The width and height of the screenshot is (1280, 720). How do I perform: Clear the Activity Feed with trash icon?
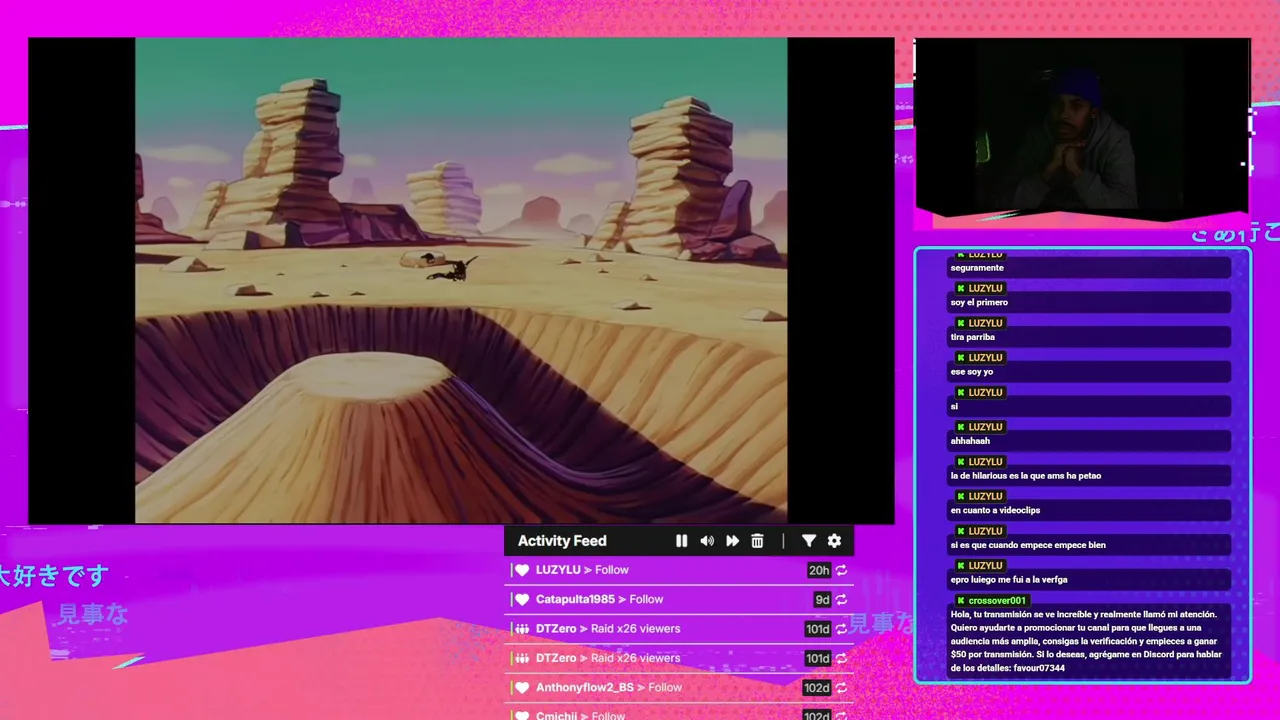click(x=757, y=541)
